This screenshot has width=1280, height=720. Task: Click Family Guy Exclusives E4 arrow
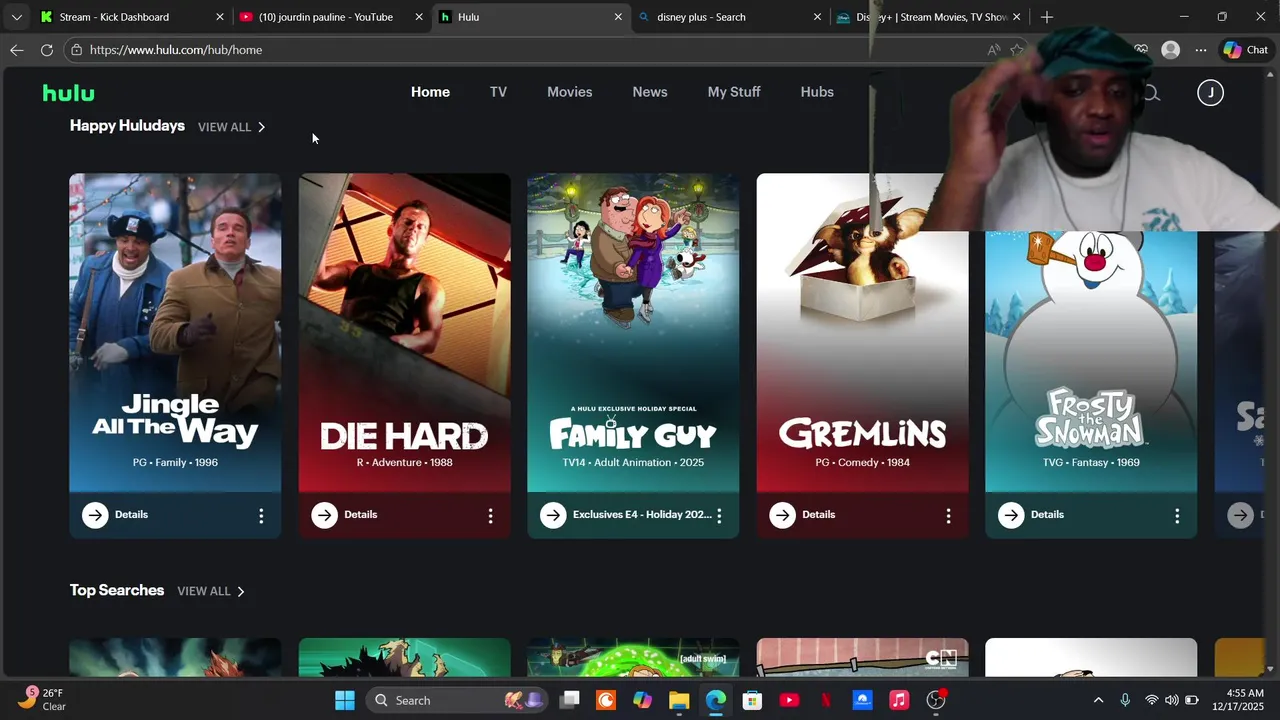(x=553, y=515)
